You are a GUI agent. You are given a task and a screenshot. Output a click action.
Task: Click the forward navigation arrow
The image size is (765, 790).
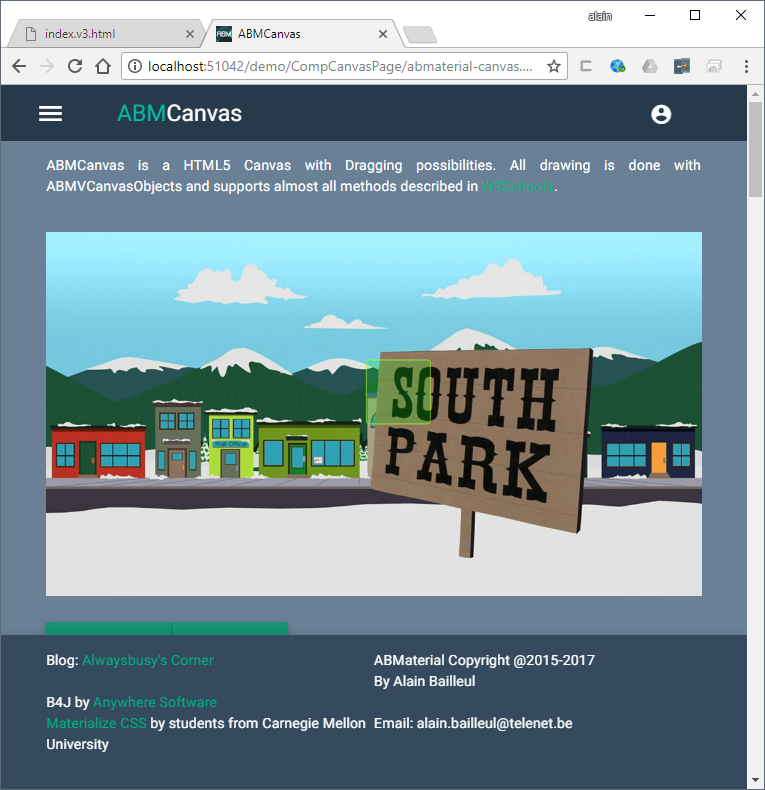pos(47,66)
